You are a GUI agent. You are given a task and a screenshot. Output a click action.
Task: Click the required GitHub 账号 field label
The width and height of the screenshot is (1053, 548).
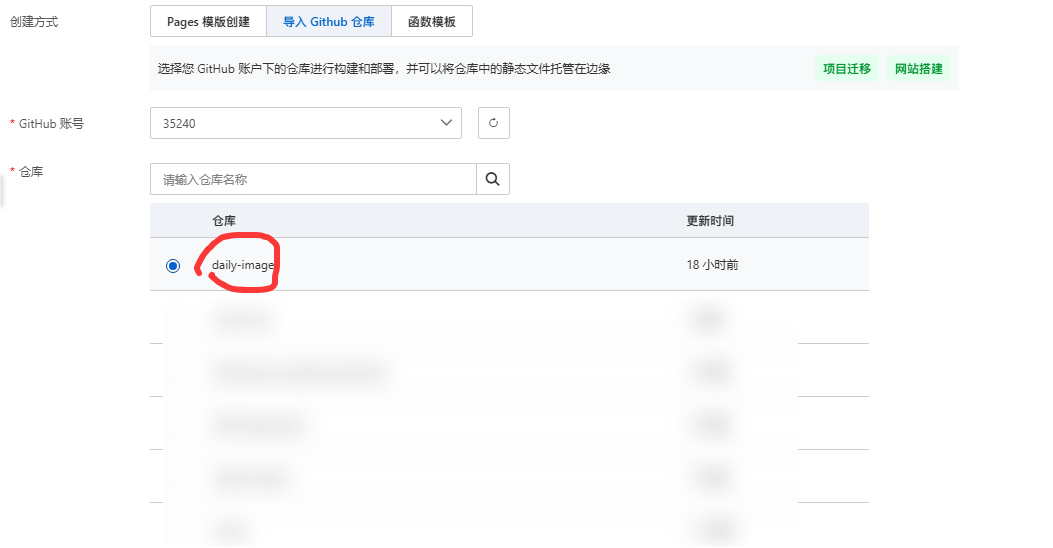(x=51, y=123)
